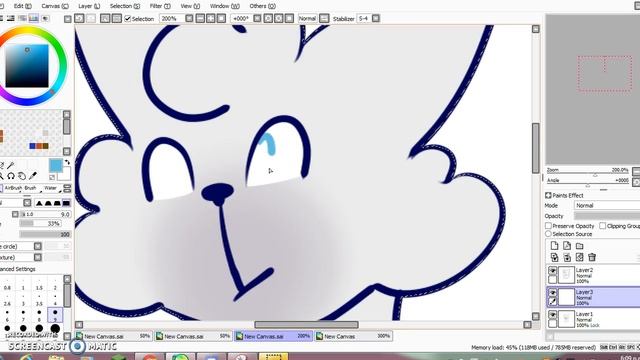The image size is (640, 360).
Task: Delete layer with the trash can icon
Action: click(x=592, y=257)
